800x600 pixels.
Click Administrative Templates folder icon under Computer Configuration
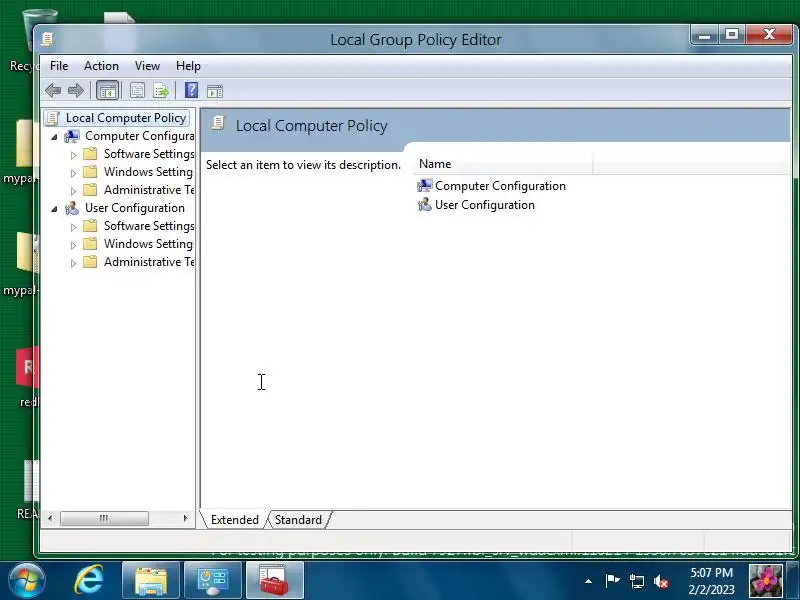coord(90,190)
